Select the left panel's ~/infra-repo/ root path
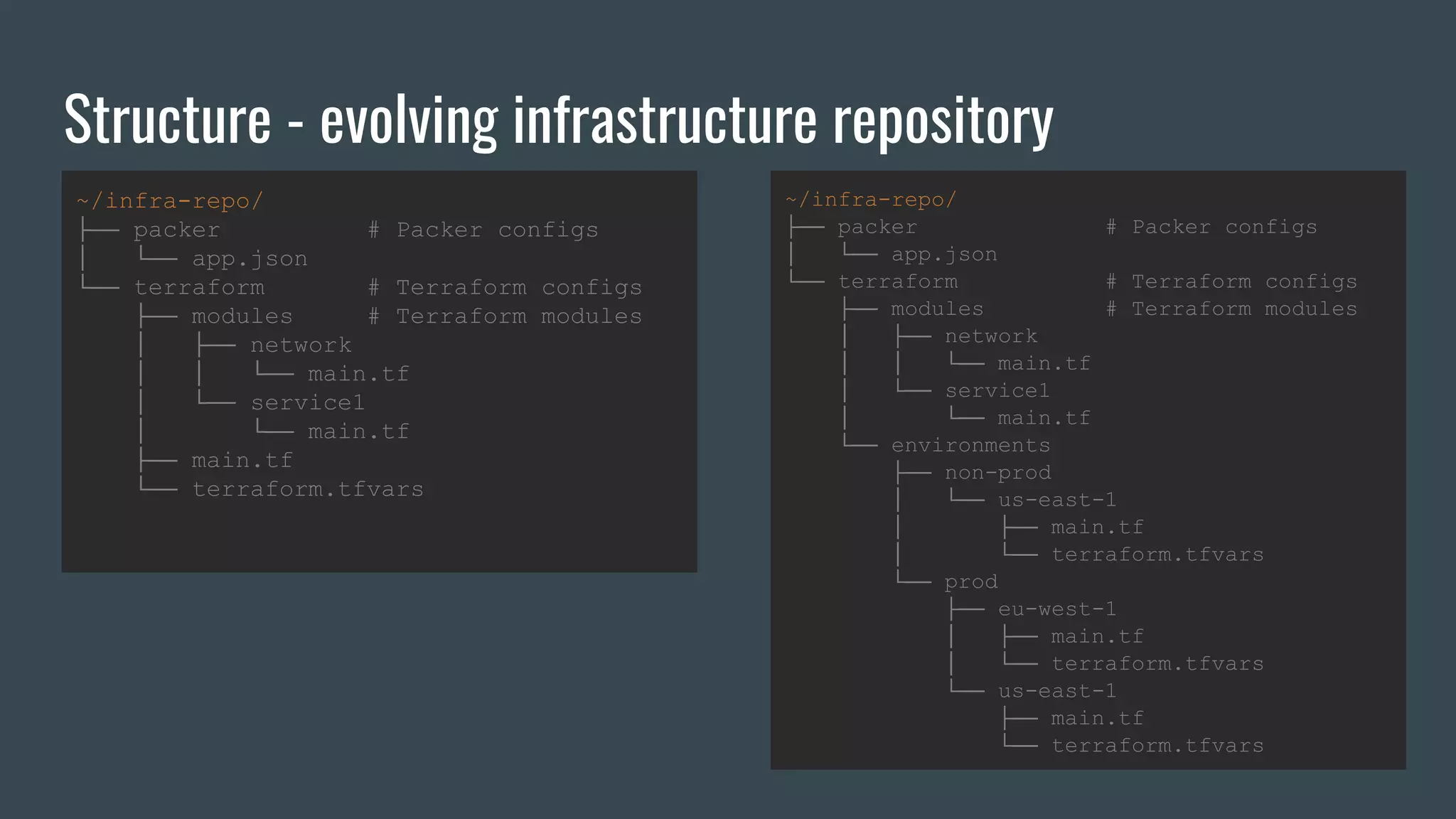 170,201
